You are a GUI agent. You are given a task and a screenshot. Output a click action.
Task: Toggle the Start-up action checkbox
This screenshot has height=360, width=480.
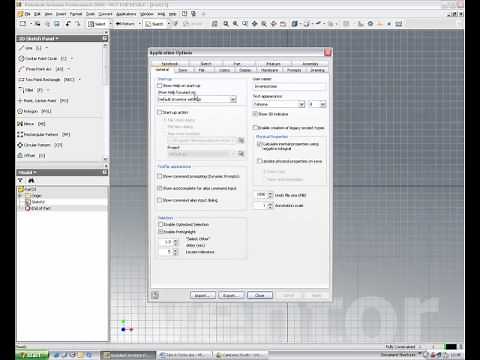pyautogui.click(x=160, y=112)
